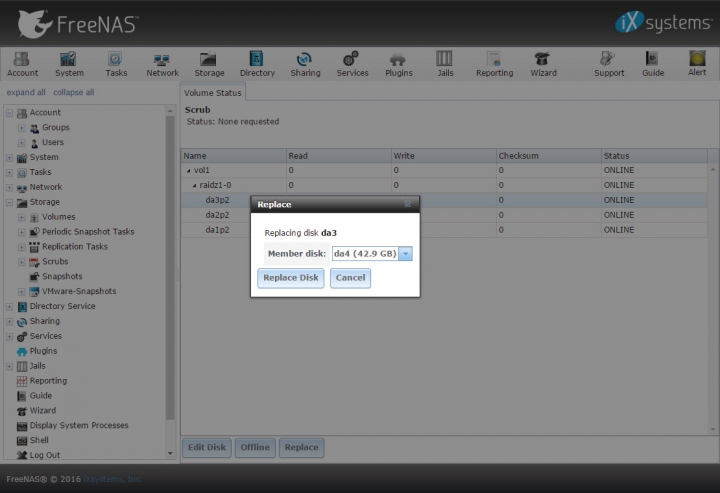Expand the Tasks tree node
720x493 pixels.
9,173
